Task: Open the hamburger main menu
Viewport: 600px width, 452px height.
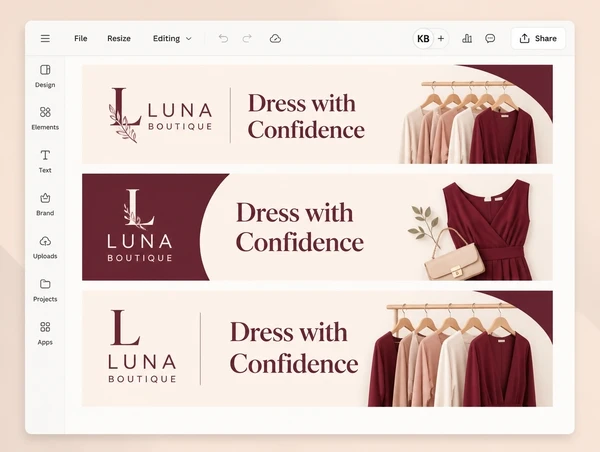Action: [45, 38]
